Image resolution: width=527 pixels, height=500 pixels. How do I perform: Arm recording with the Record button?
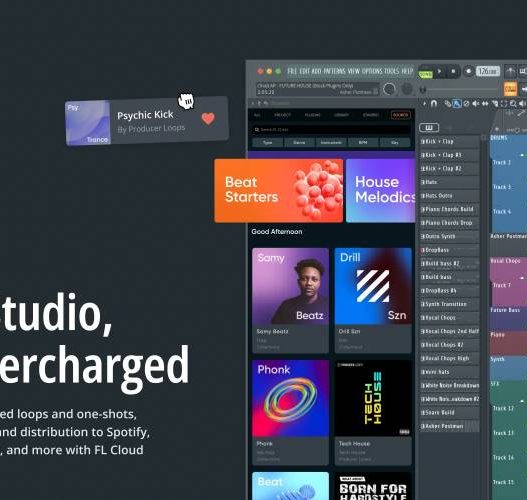click(x=469, y=71)
